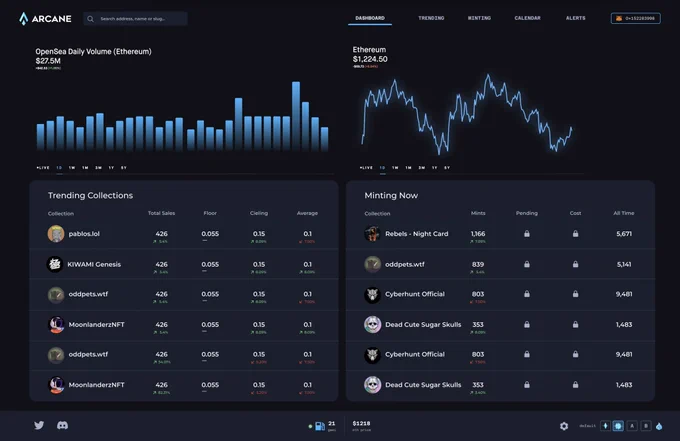The width and height of the screenshot is (680, 441).
Task: Click the Mints value 1,166
Action: click(x=478, y=234)
